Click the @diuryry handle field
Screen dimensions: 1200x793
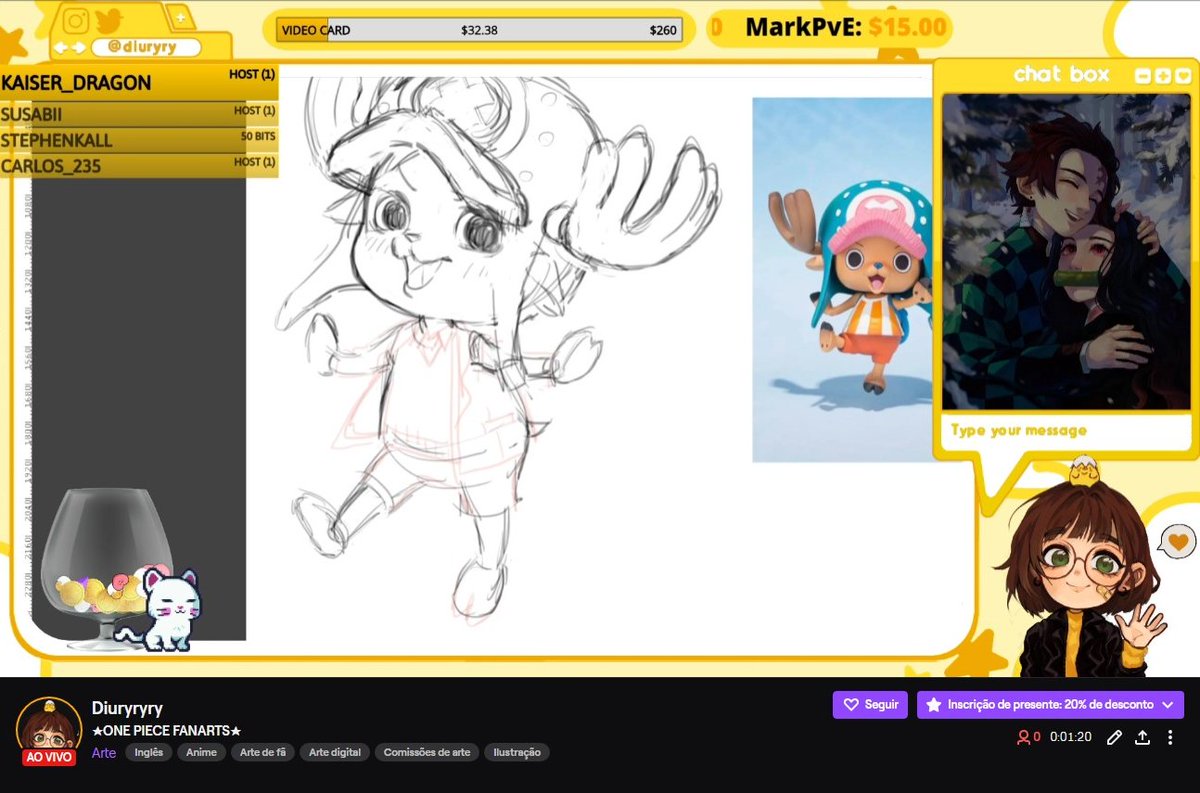click(146, 47)
